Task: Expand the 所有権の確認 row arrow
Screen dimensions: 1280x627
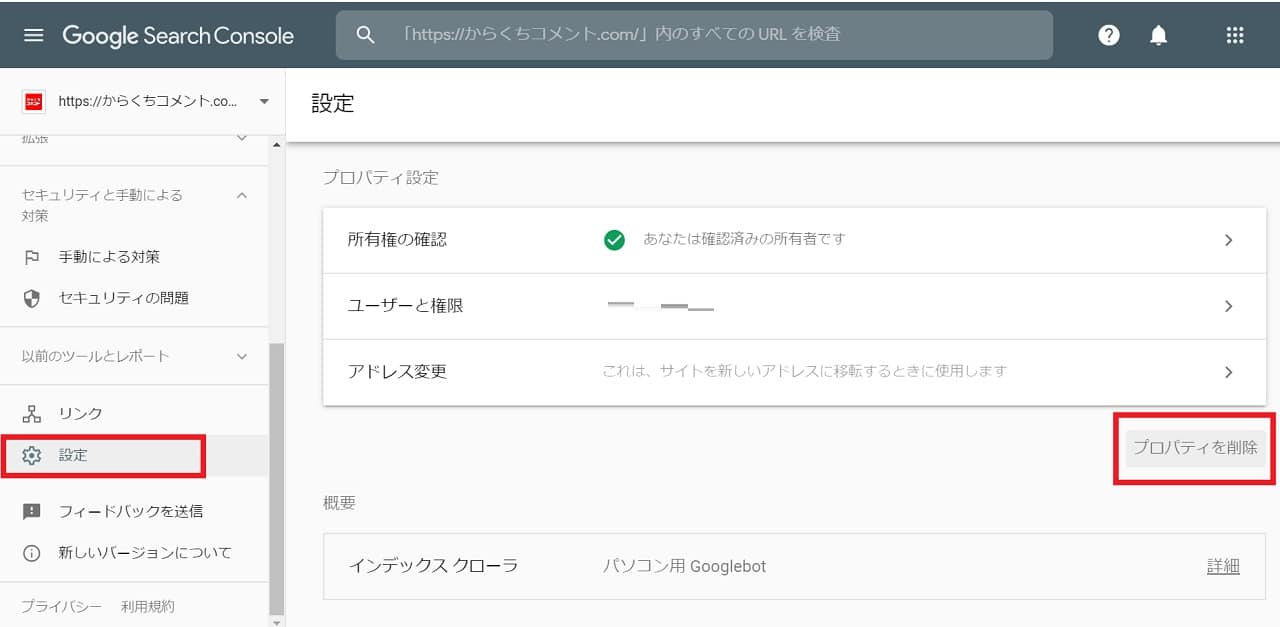Action: [1228, 240]
